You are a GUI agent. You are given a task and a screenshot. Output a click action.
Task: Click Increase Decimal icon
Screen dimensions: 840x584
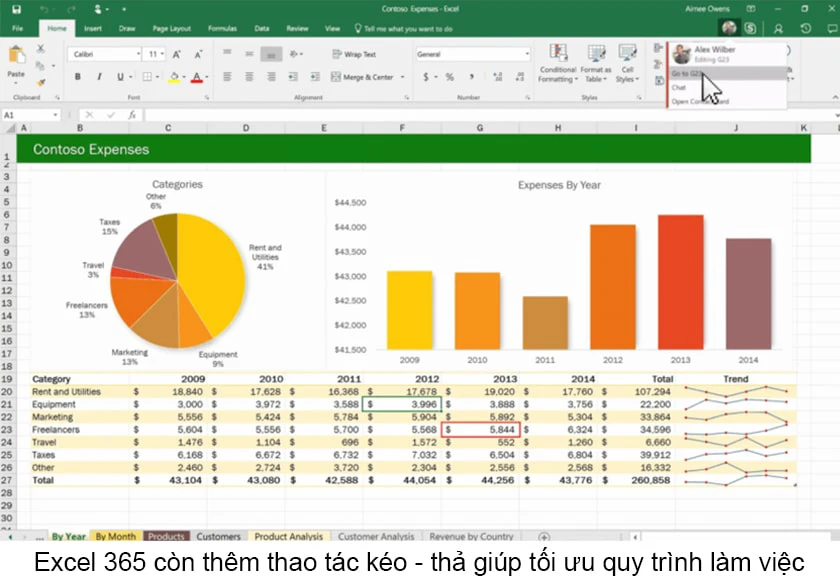point(498,77)
